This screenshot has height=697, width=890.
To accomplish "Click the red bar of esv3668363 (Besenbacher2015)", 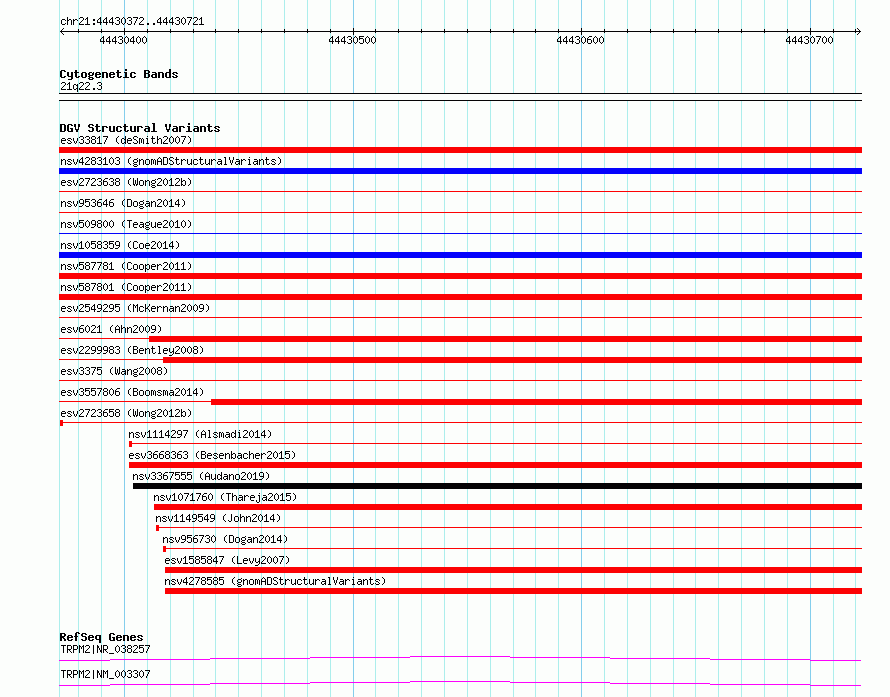I will coord(496,465).
